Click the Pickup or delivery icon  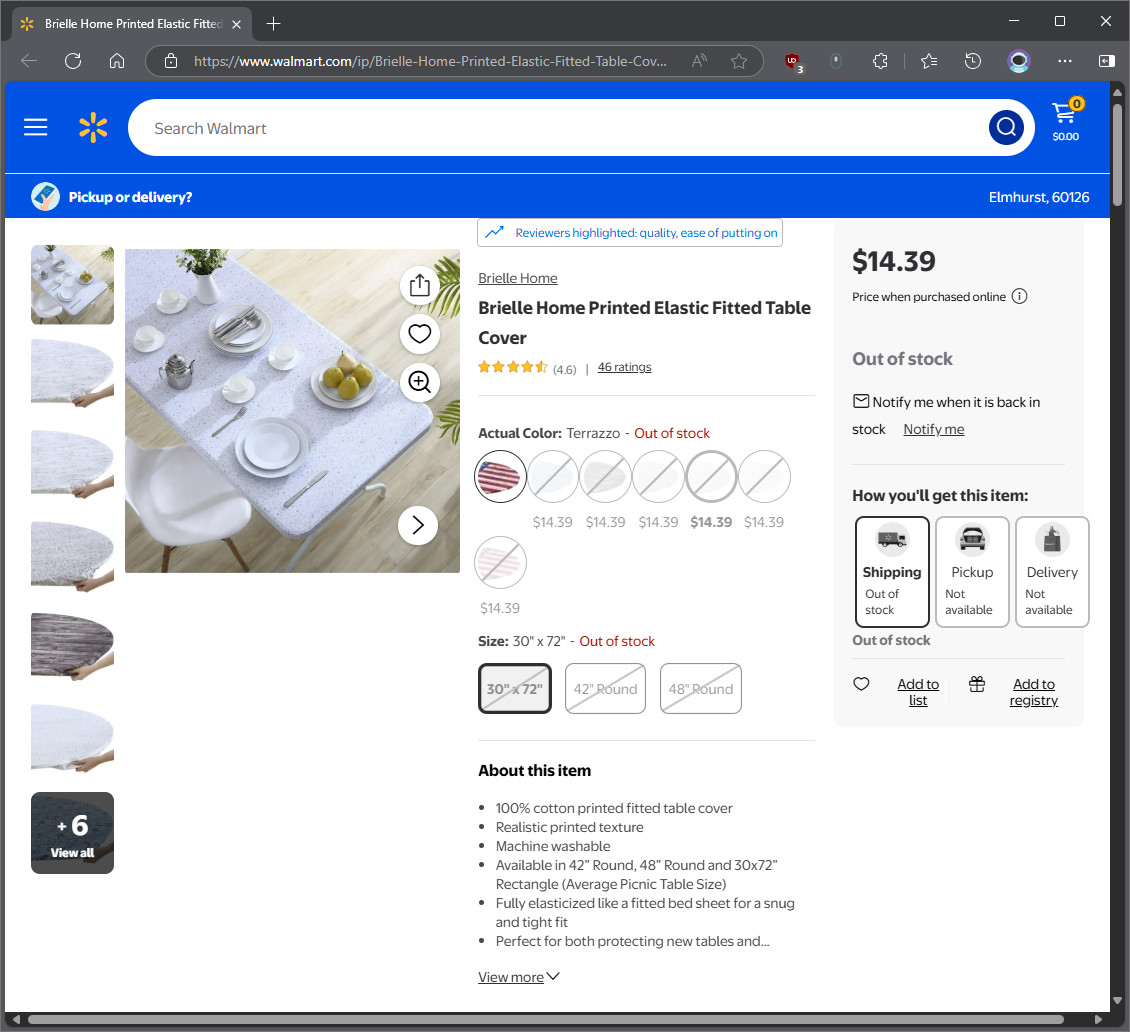tap(45, 197)
